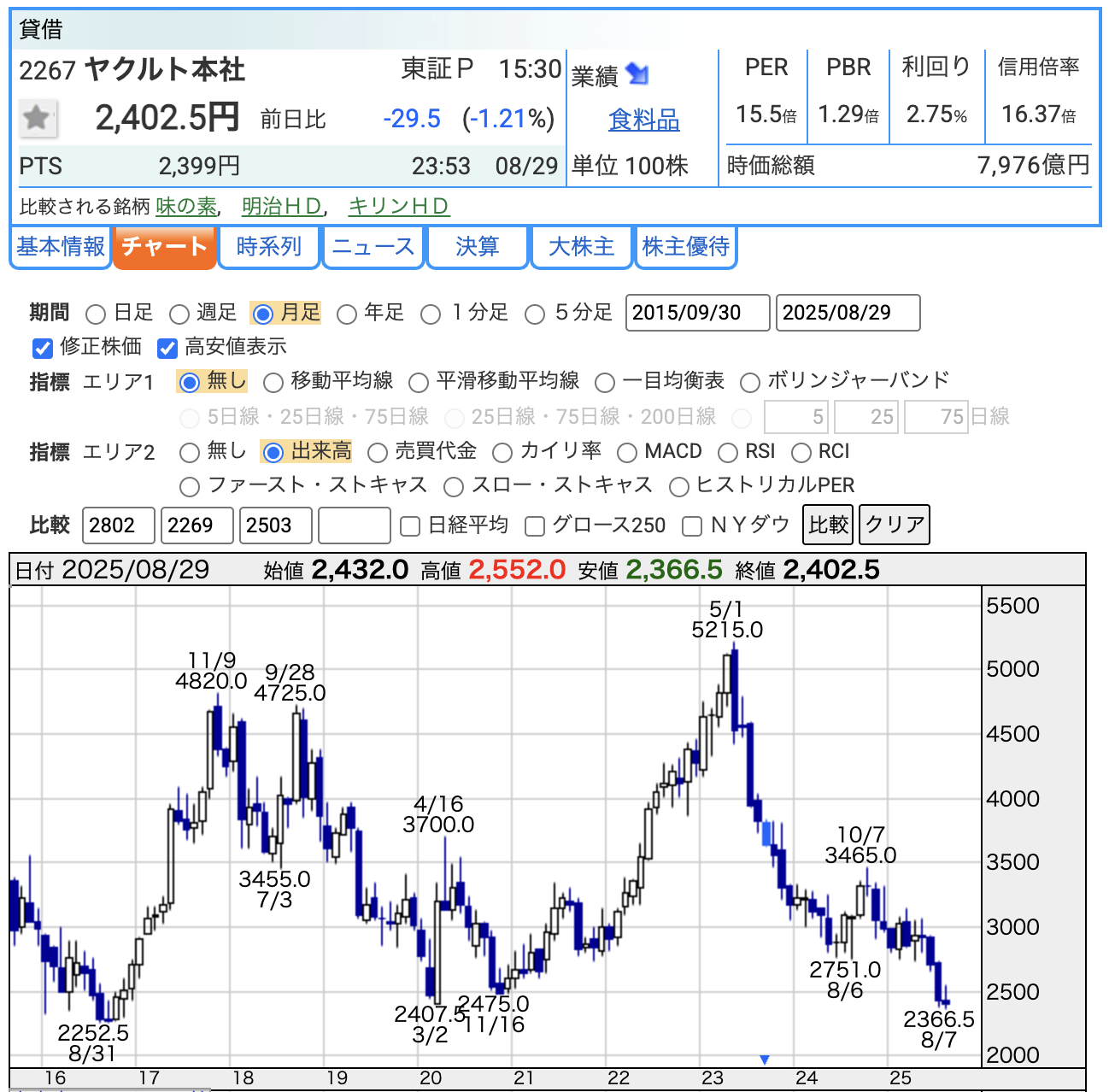Viewport: 1109px width, 1092px height.
Task: Open the compared stock キリンＨＤ link
Action: pyautogui.click(x=398, y=206)
